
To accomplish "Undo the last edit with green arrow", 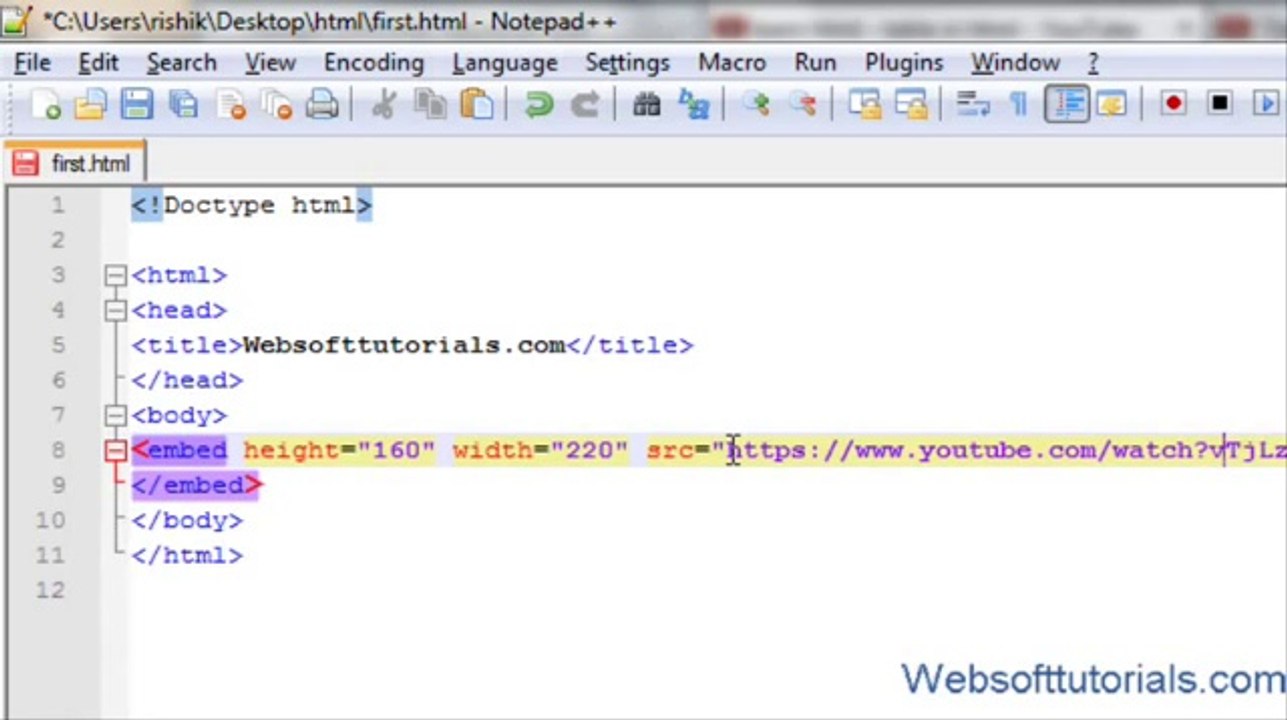I will coord(539,104).
